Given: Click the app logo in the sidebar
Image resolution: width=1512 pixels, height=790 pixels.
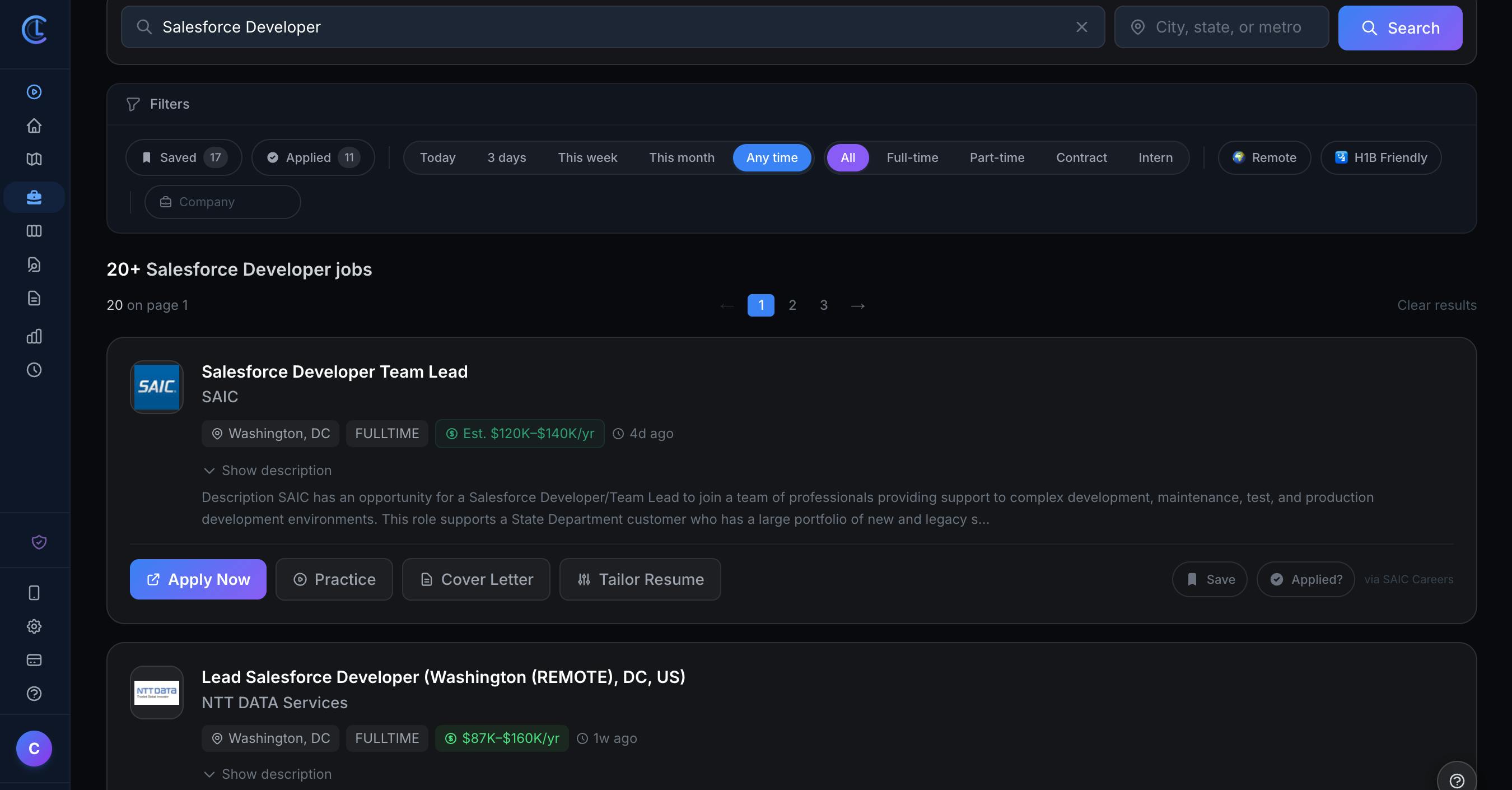Looking at the screenshot, I should tap(34, 29).
